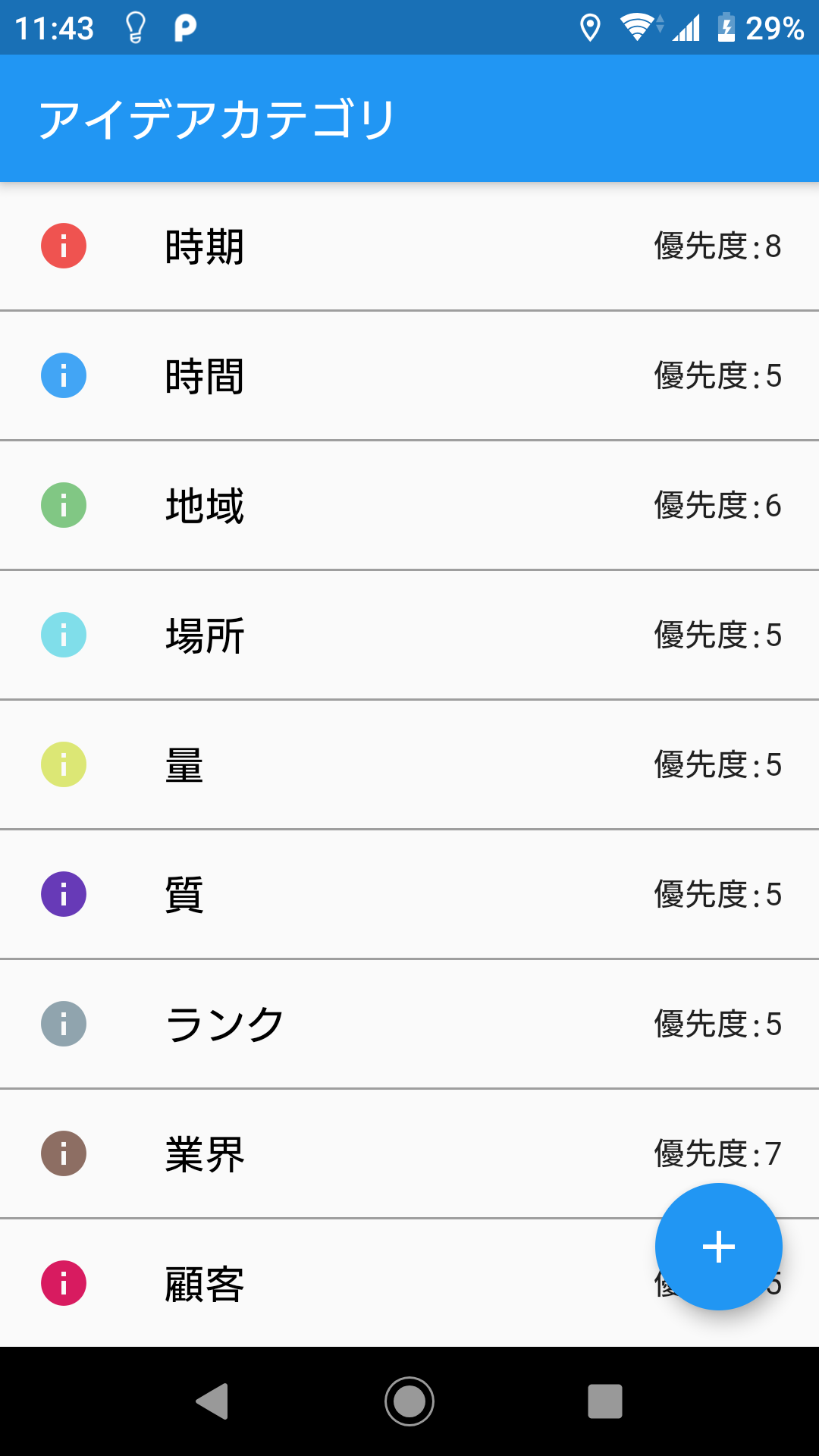The height and width of the screenshot is (1456, 819).
Task: Select the 業界 category name
Action: point(205,1154)
